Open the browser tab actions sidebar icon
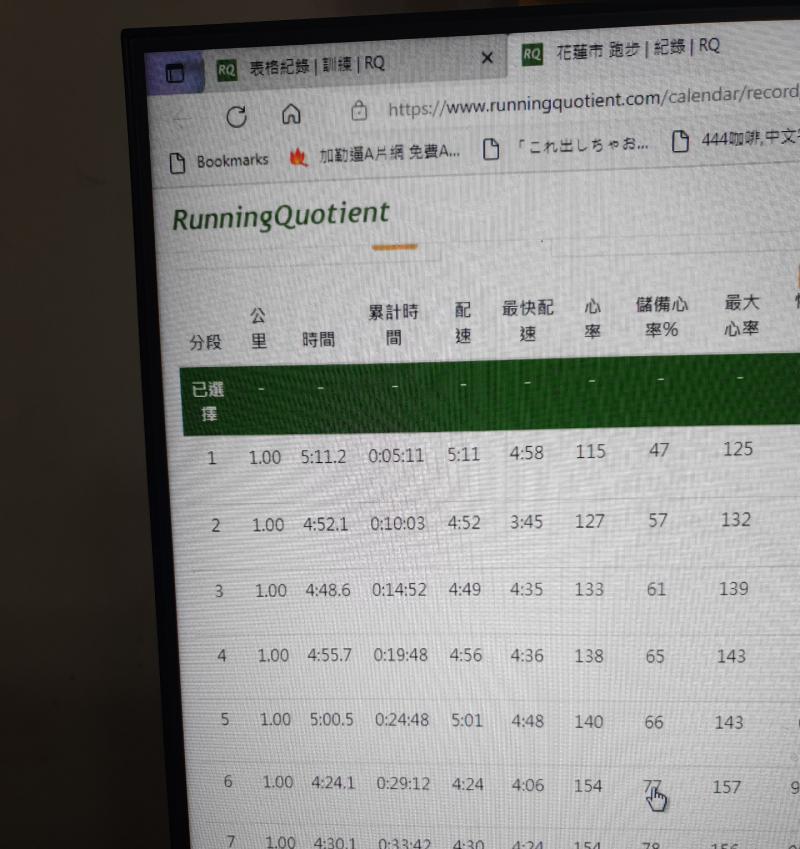The height and width of the screenshot is (849, 800). (x=174, y=74)
